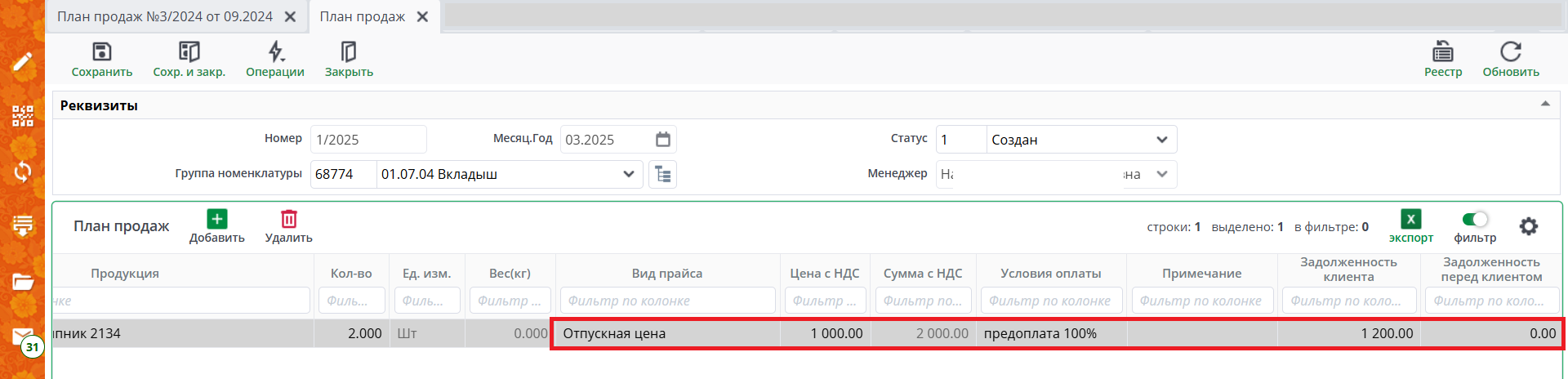Open table settings gear icon

coord(1529,226)
